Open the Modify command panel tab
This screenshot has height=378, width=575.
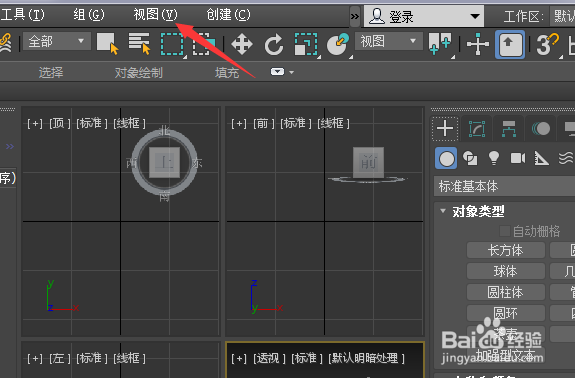tap(477, 129)
